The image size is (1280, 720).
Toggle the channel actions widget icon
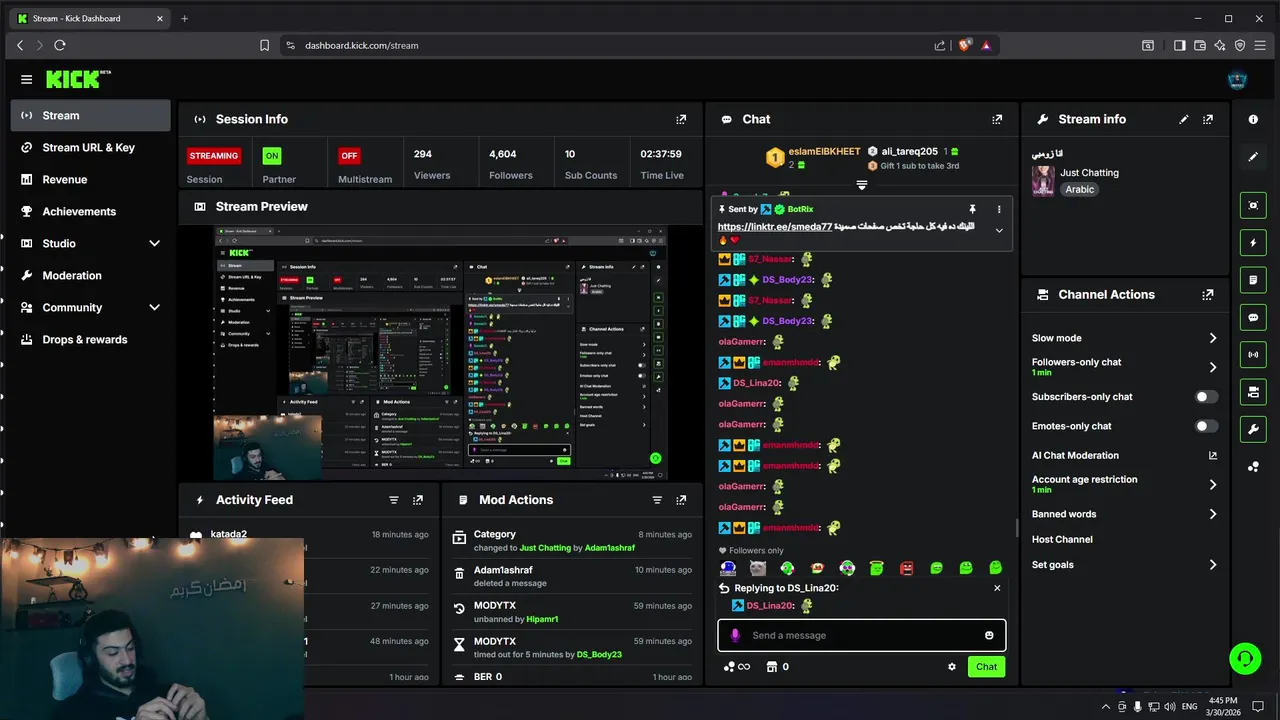pos(1253,392)
